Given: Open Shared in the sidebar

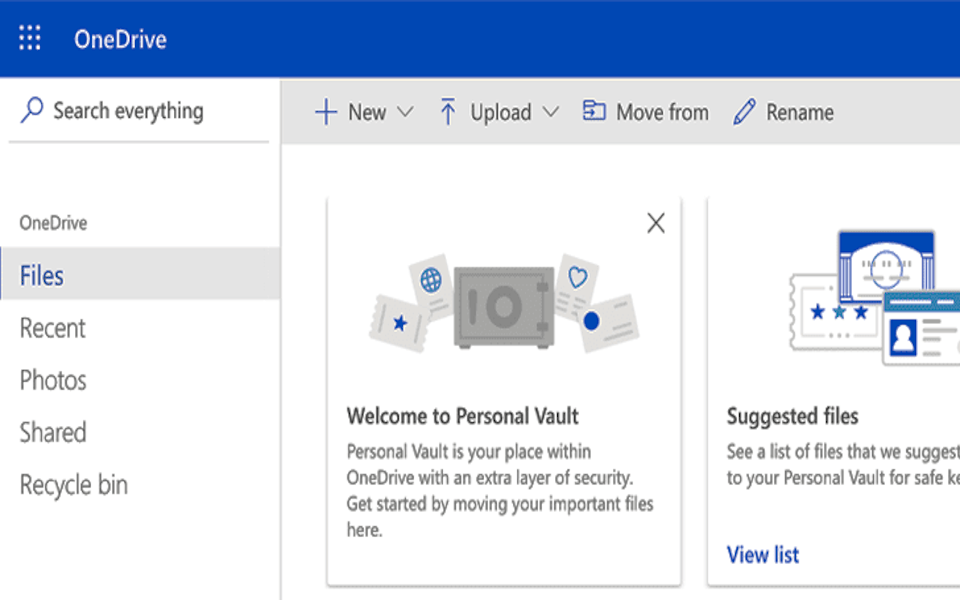Looking at the screenshot, I should pyautogui.click(x=53, y=432).
